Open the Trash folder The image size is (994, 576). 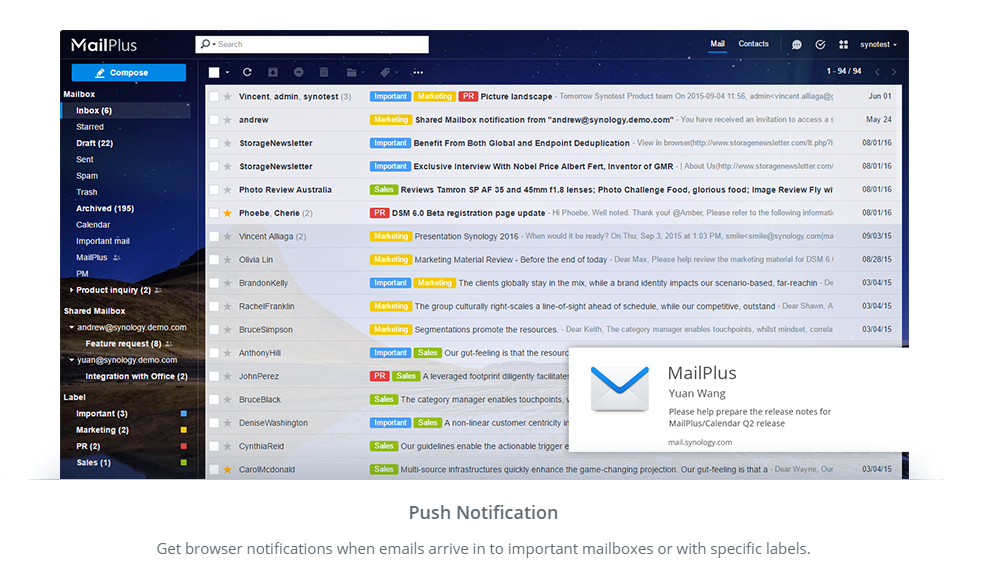[86, 192]
